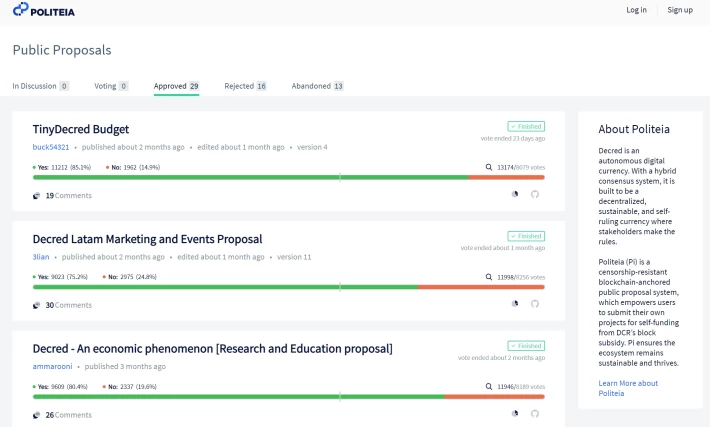Screen dimensions: 710x427
Task: Click chart icon on TinyDecred Budget card
Action: (515, 195)
